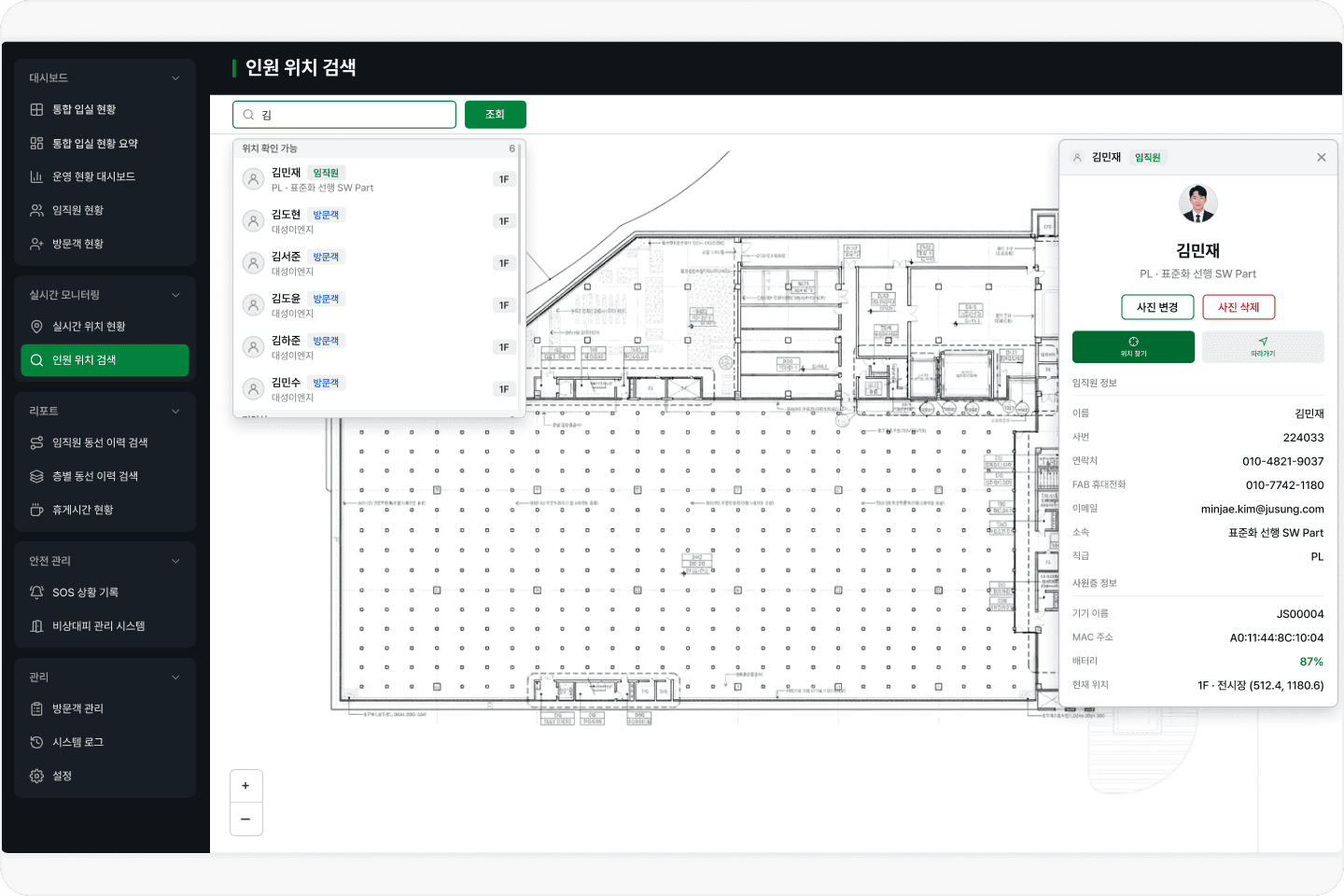Click the name search input field
Image resolution: width=1344 pixels, height=896 pixels.
coord(344,115)
